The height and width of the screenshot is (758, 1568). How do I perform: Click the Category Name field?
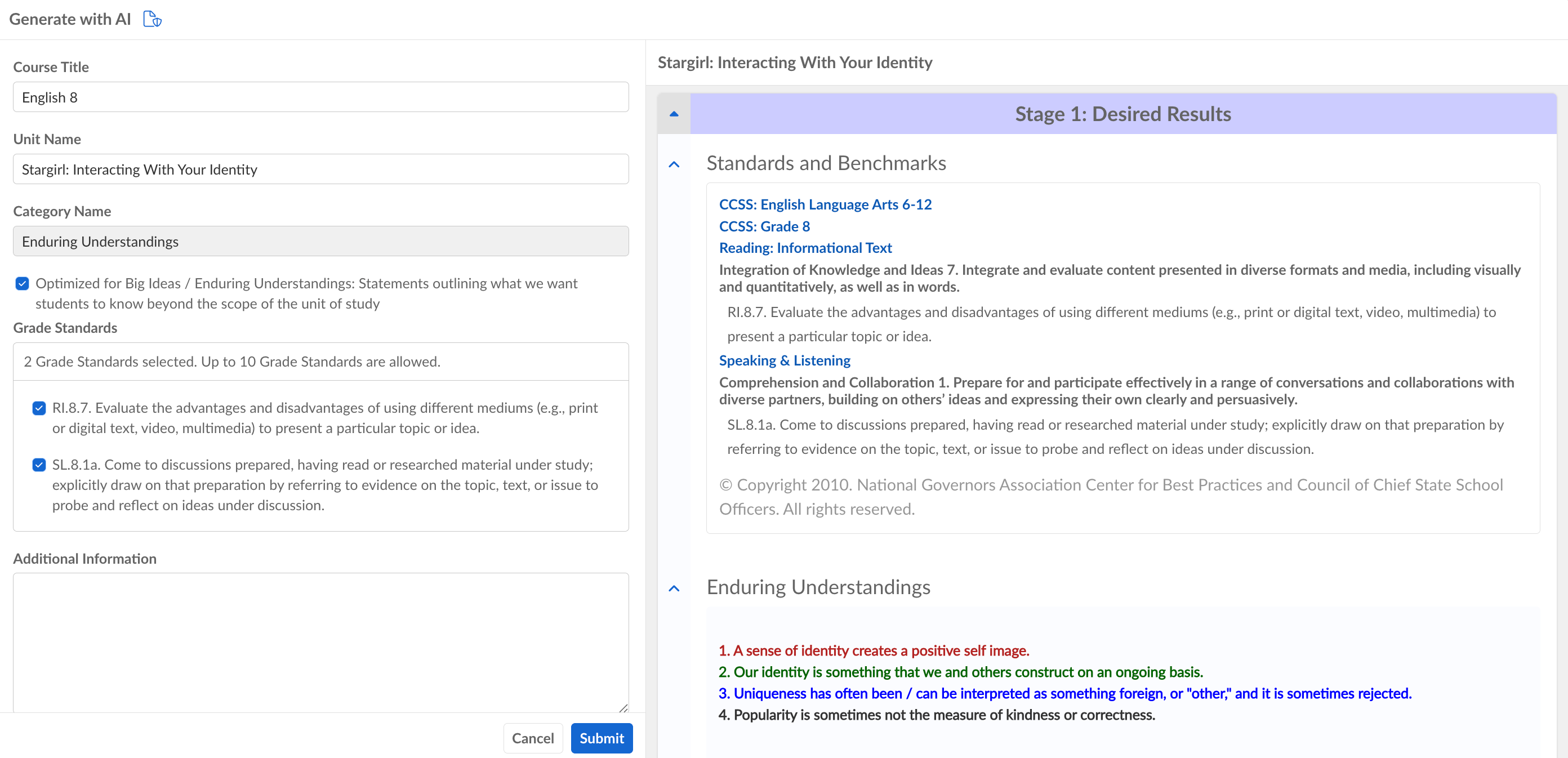[320, 241]
